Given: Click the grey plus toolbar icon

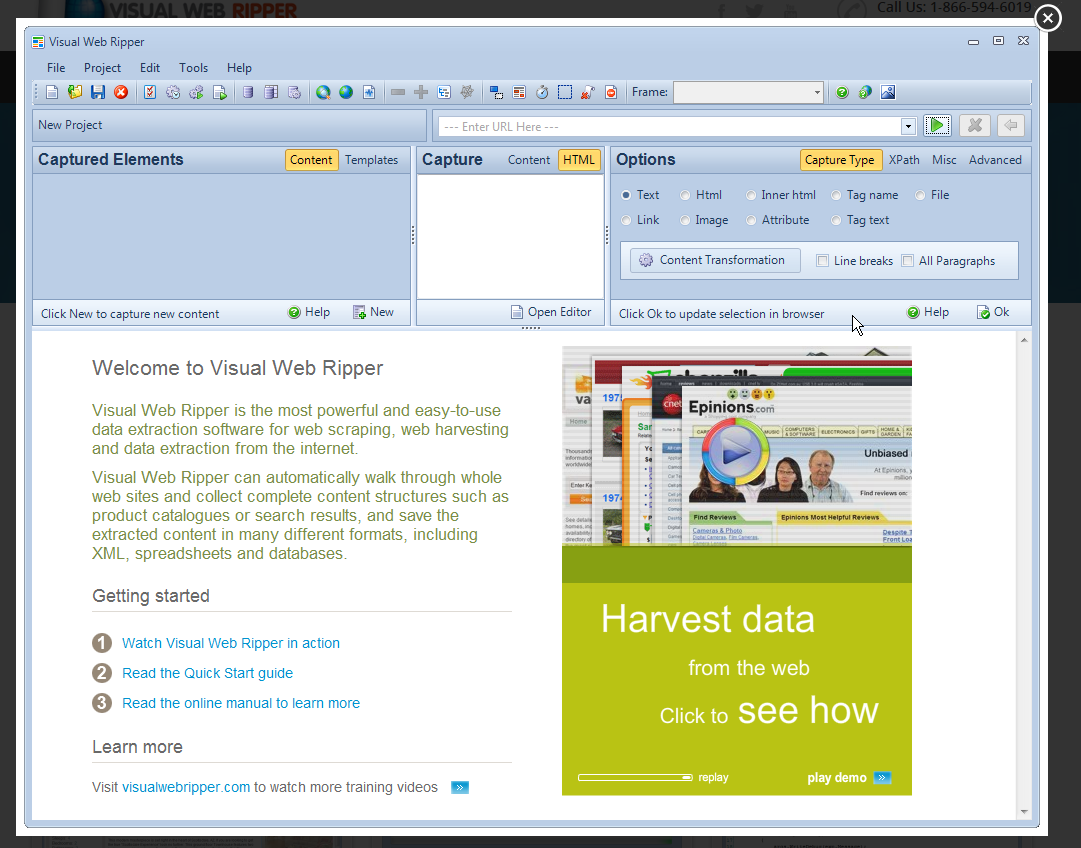Looking at the screenshot, I should (x=421, y=92).
